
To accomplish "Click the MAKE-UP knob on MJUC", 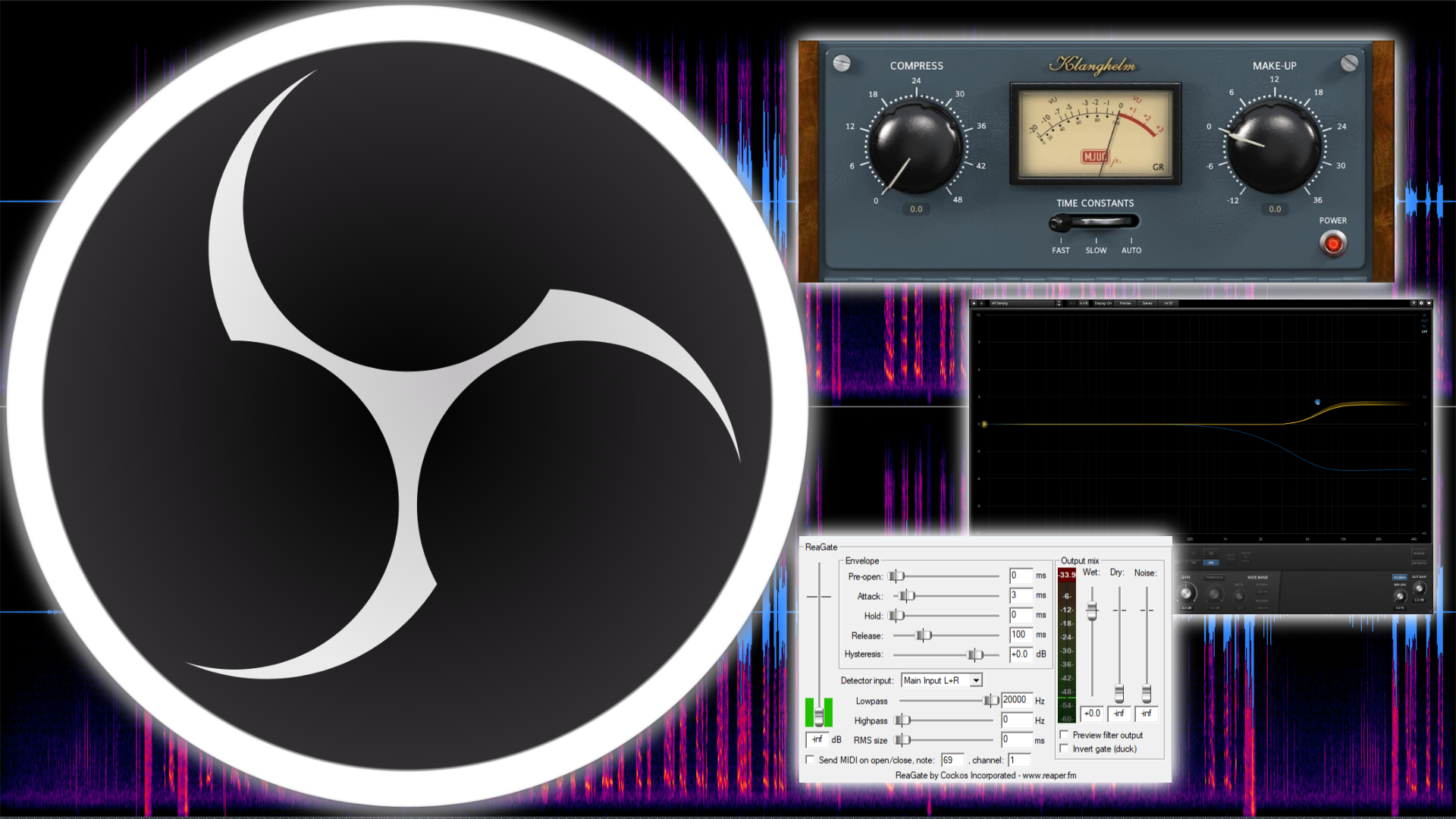I will click(1274, 147).
